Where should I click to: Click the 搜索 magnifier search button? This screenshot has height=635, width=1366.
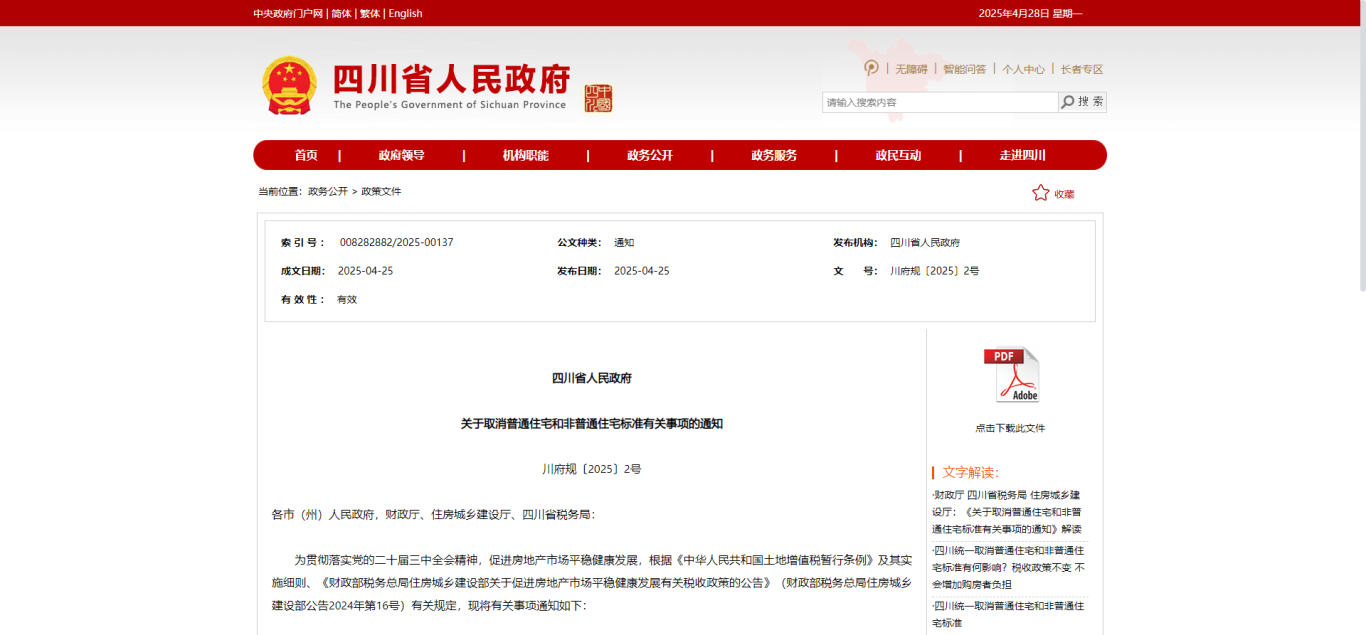pos(1082,102)
